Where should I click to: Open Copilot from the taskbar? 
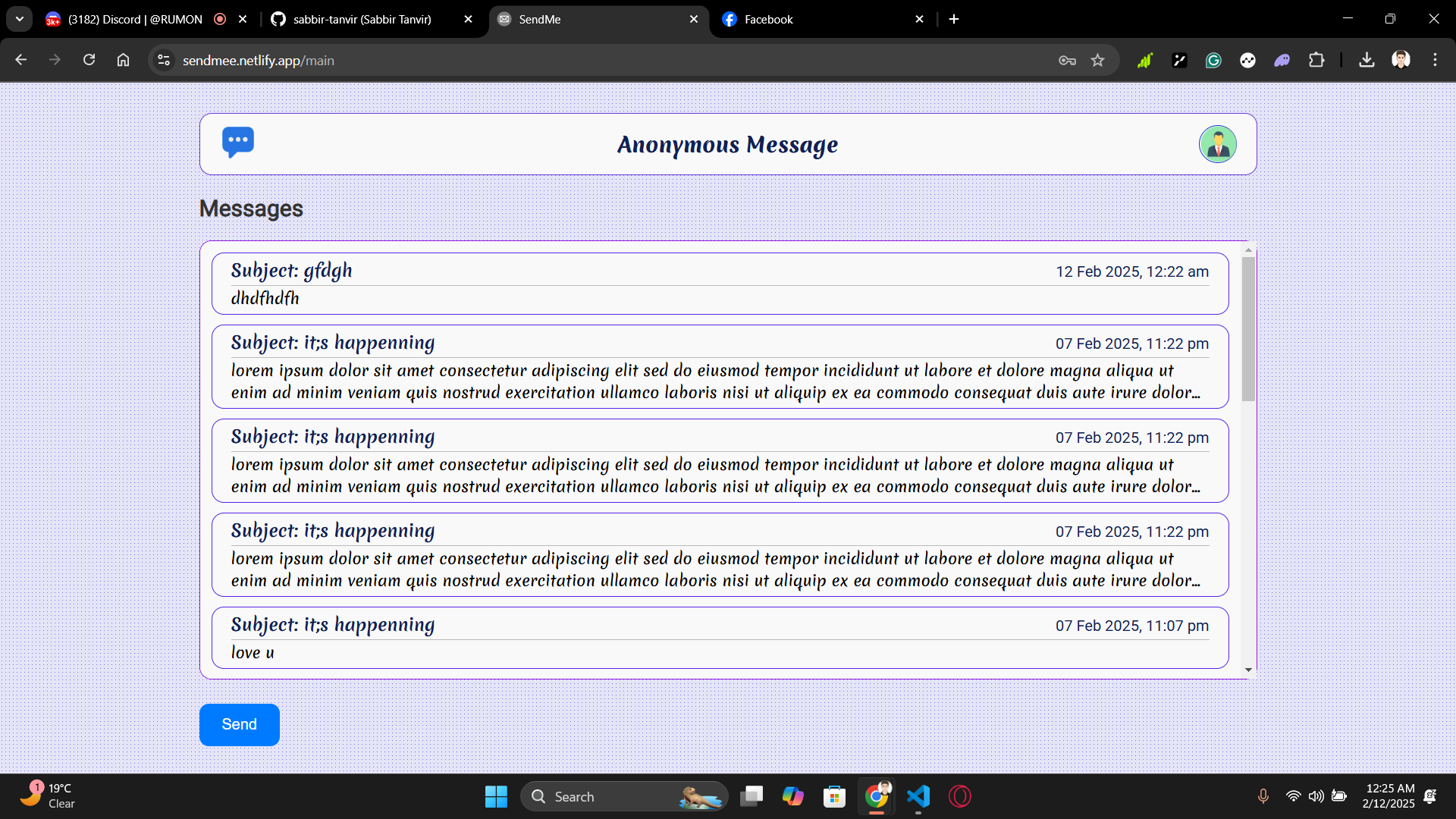tap(793, 796)
